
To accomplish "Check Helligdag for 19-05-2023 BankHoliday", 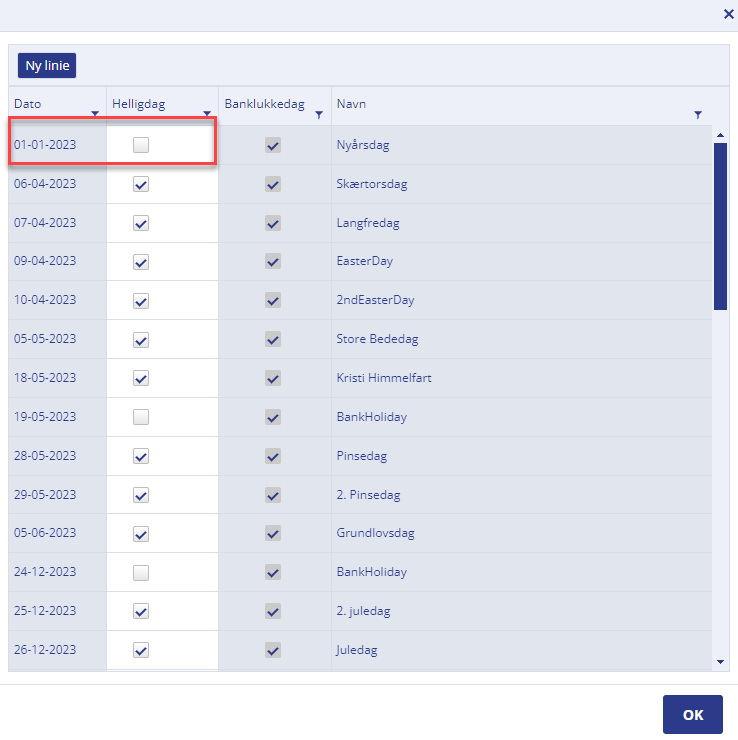I will (141, 417).
